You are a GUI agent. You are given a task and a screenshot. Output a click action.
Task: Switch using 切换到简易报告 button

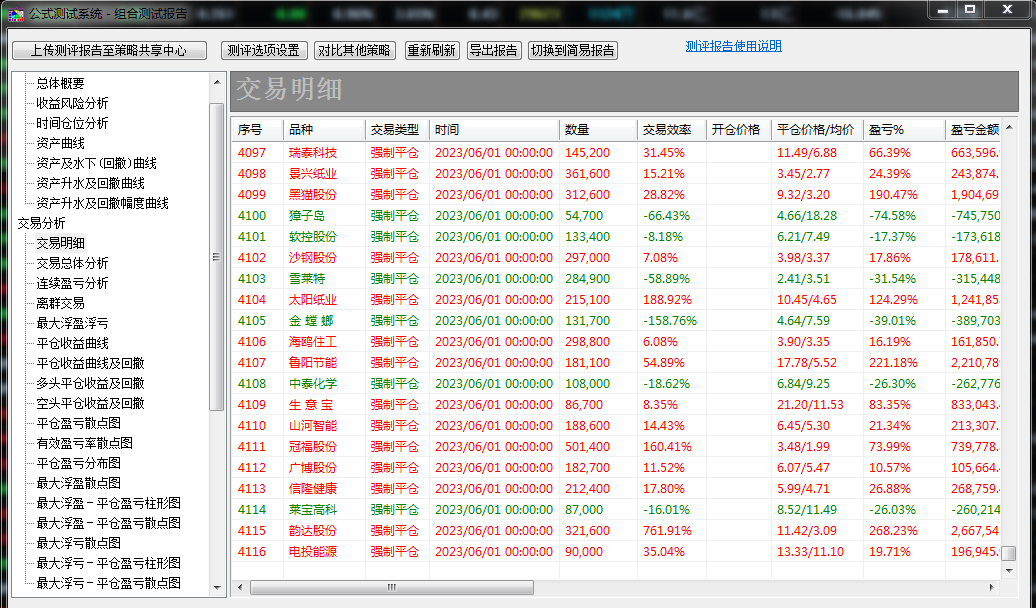coord(573,50)
